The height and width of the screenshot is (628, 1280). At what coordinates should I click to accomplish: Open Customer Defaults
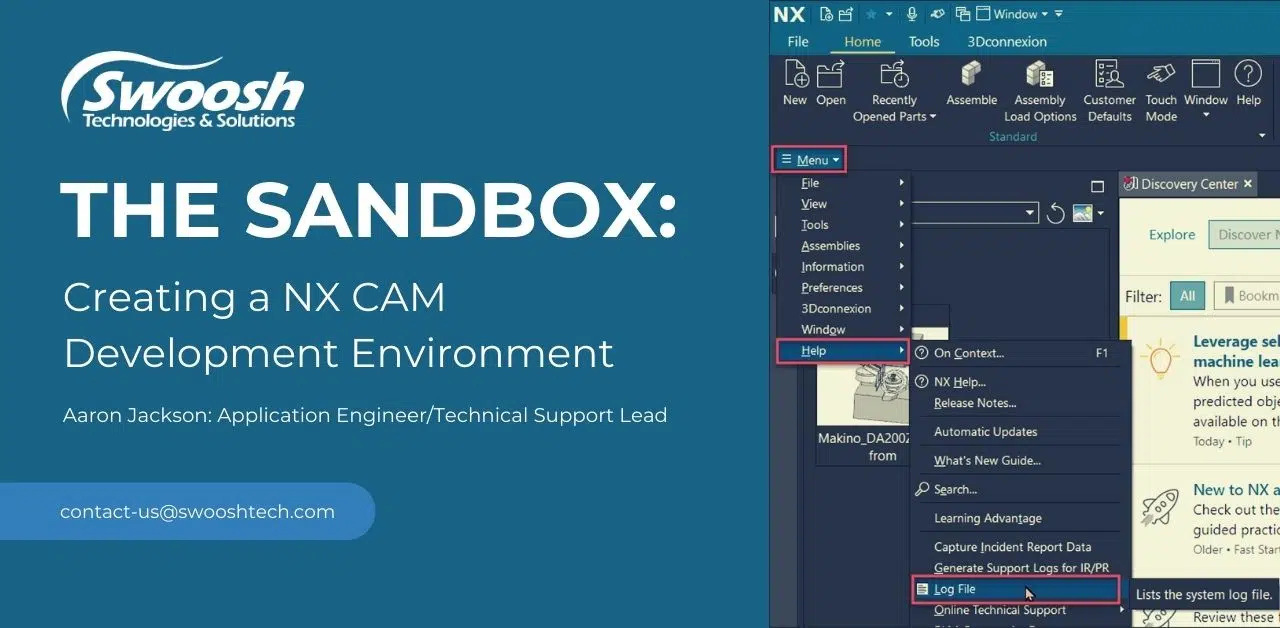pos(1110,91)
